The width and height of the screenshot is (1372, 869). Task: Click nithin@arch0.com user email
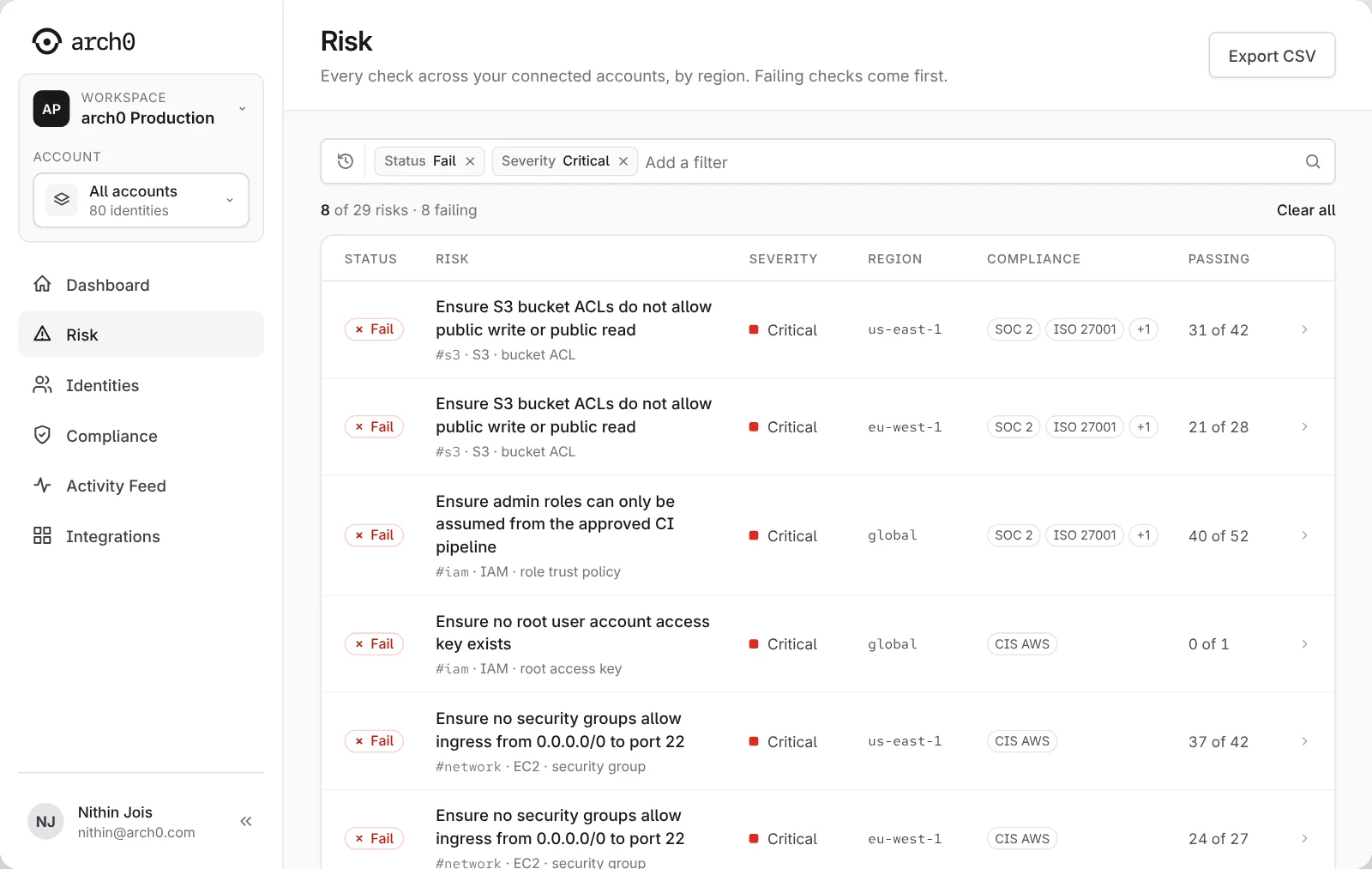[x=136, y=833]
